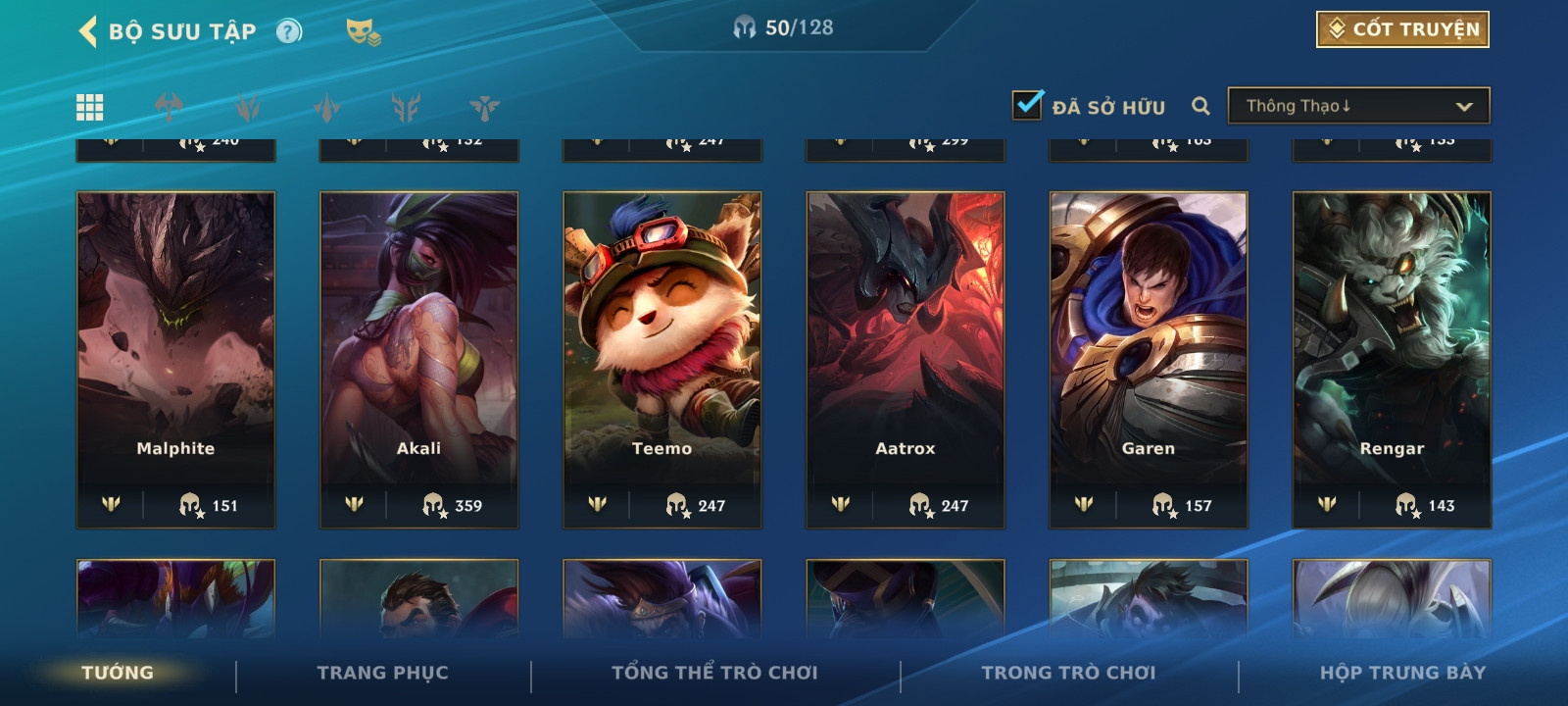Open the help question mark icon
The width and height of the screenshot is (1568, 706).
288,31
